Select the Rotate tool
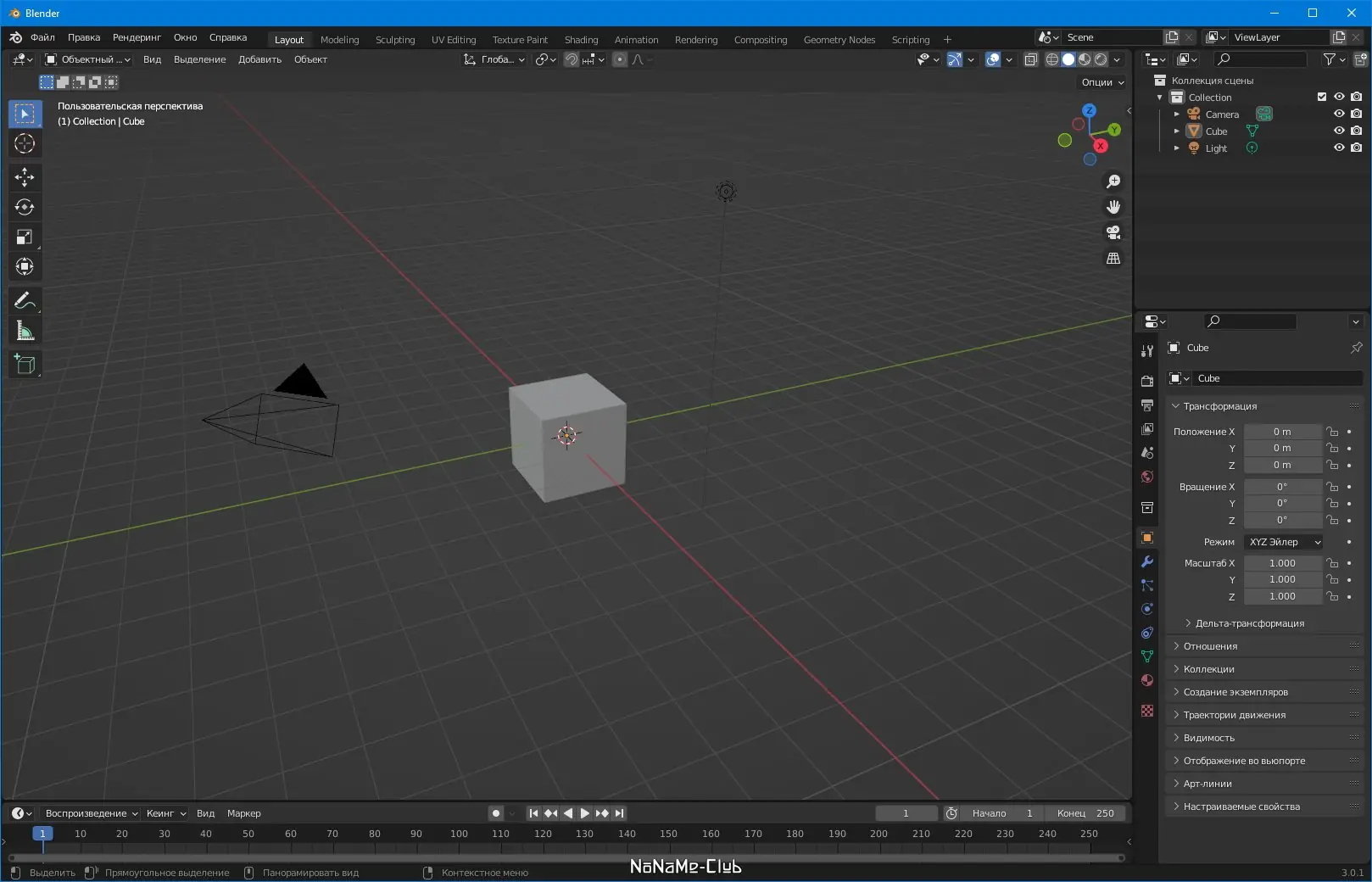 (25, 207)
